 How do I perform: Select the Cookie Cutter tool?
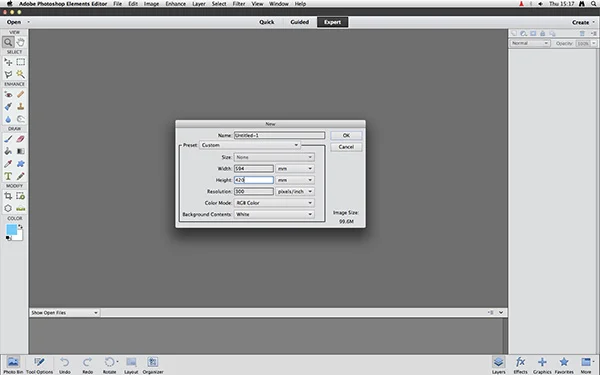(8, 208)
